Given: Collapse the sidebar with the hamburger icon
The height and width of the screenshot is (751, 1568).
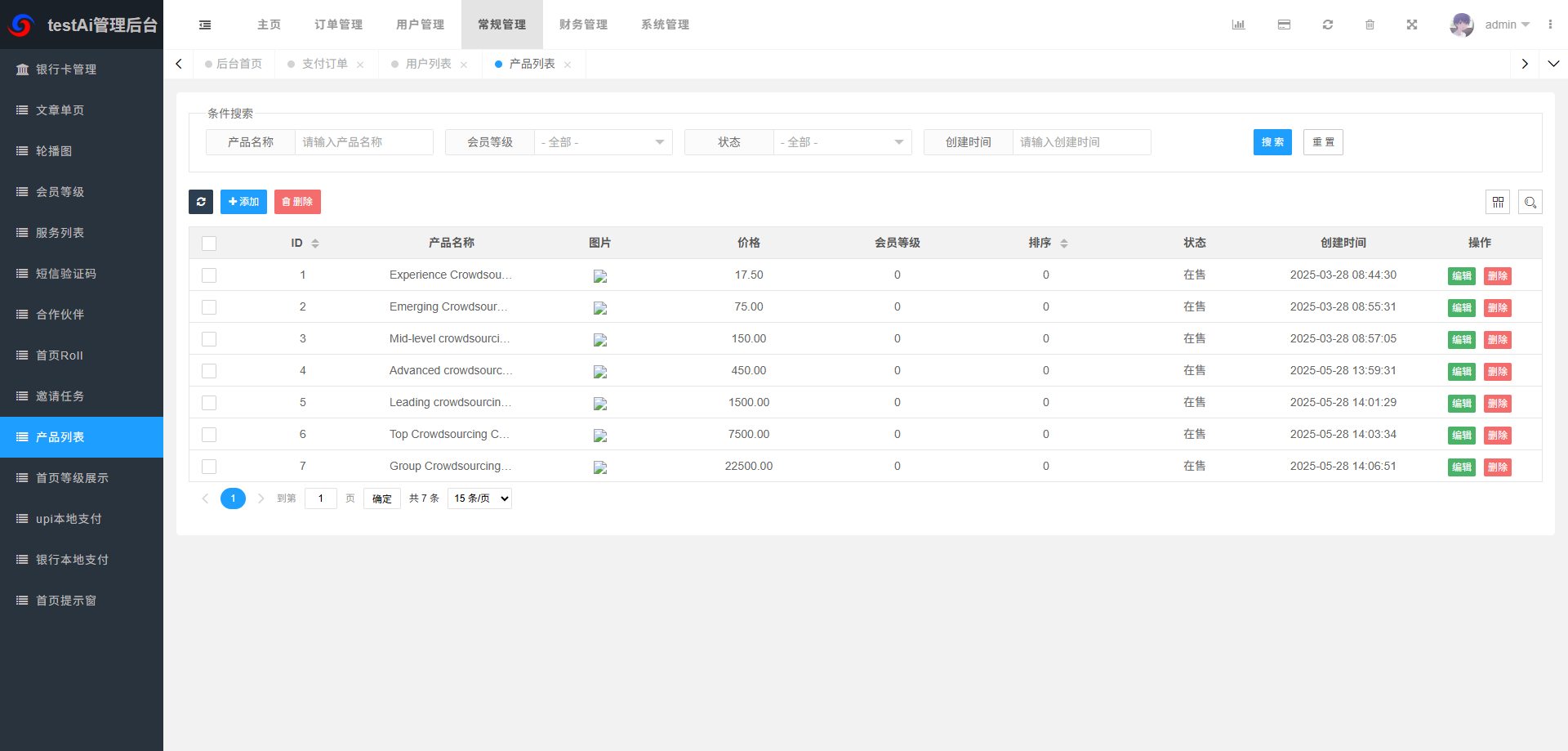Looking at the screenshot, I should 205,25.
